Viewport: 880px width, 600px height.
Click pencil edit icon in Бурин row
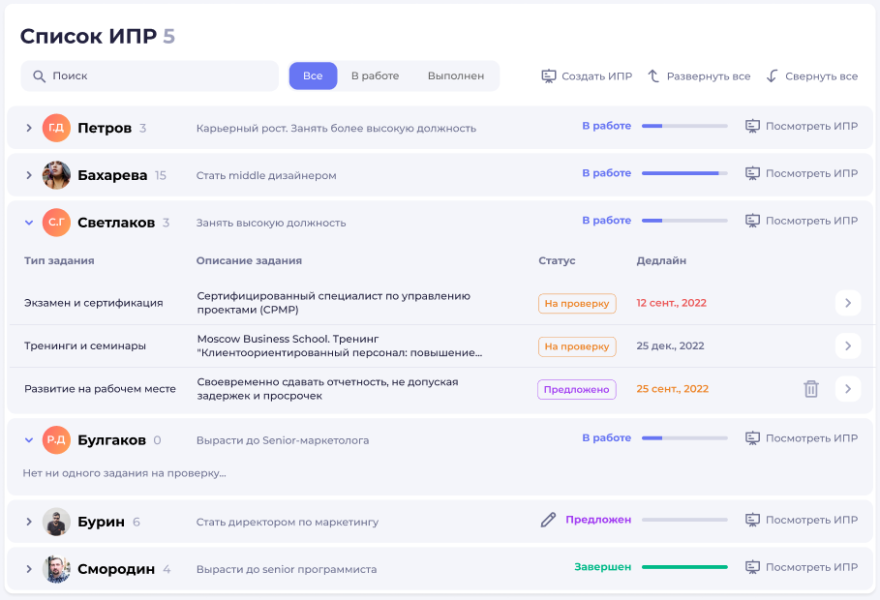[548, 520]
